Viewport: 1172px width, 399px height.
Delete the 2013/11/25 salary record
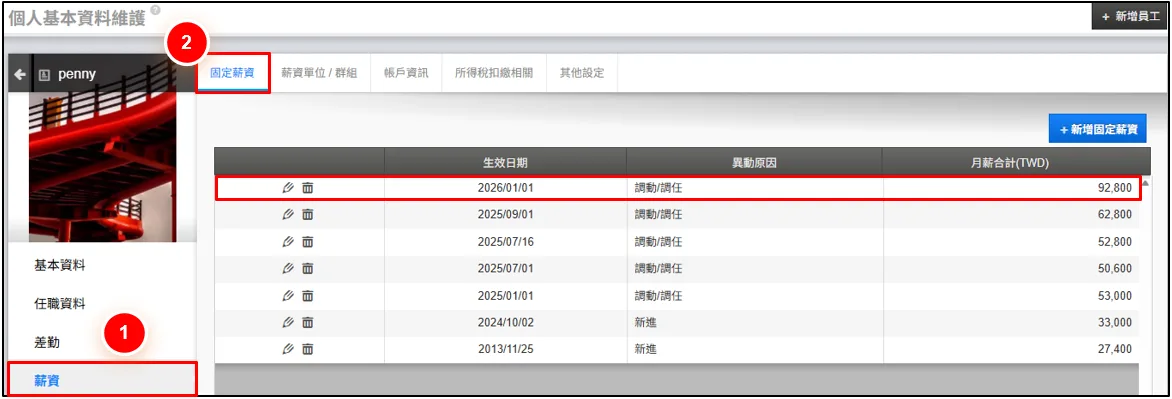click(x=307, y=349)
